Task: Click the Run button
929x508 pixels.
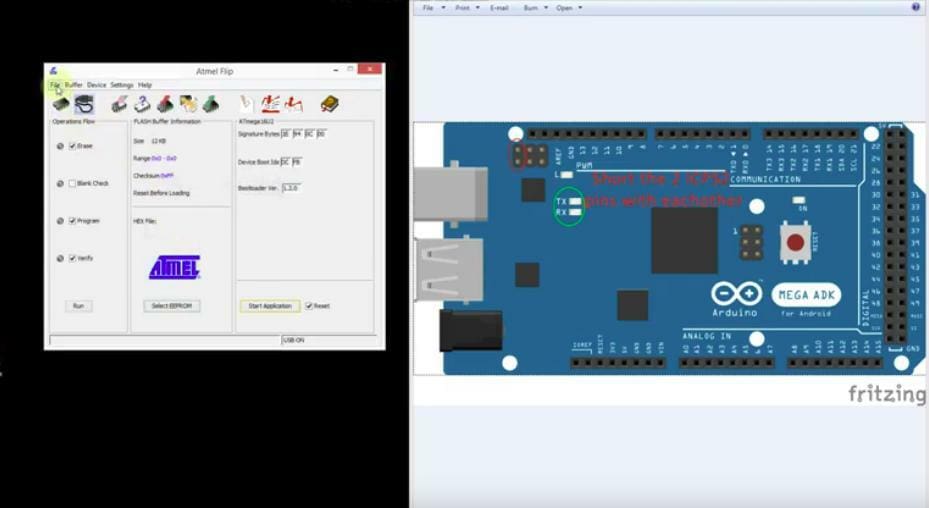Action: (78, 306)
